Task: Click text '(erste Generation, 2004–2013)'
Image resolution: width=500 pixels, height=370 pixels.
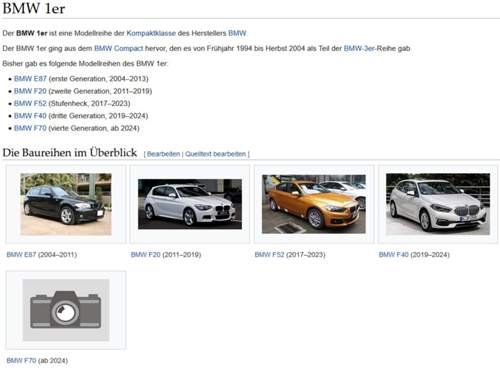Action: pos(99,79)
